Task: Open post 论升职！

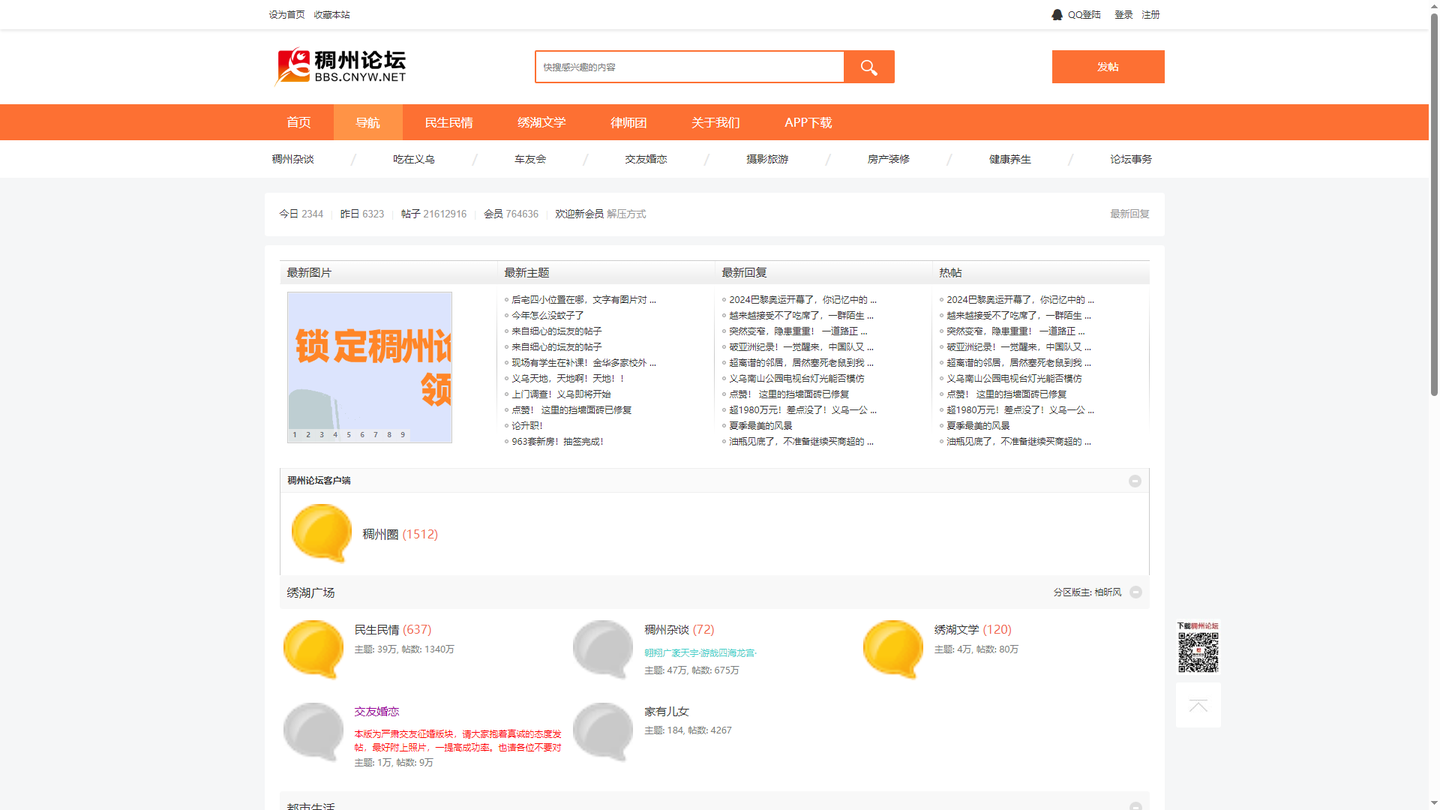Action: [527, 426]
